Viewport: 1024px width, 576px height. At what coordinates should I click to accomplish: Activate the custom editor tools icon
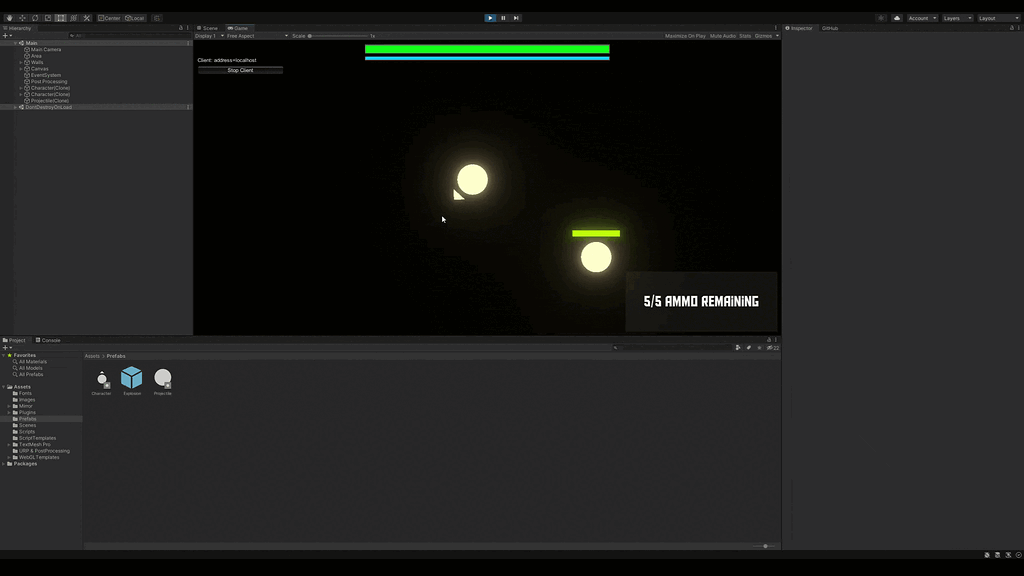[86, 18]
